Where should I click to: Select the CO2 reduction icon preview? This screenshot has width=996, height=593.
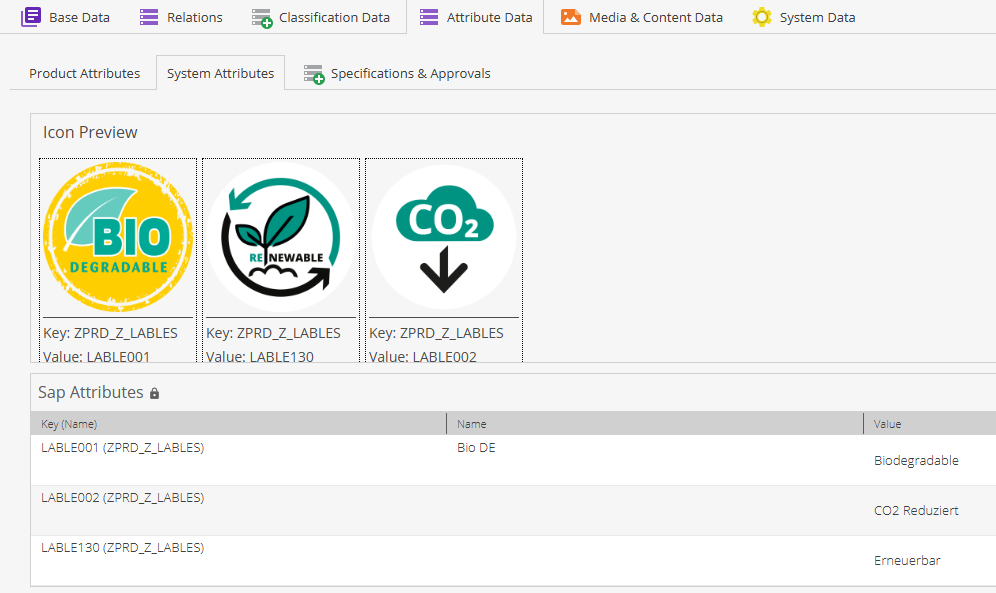tap(444, 238)
